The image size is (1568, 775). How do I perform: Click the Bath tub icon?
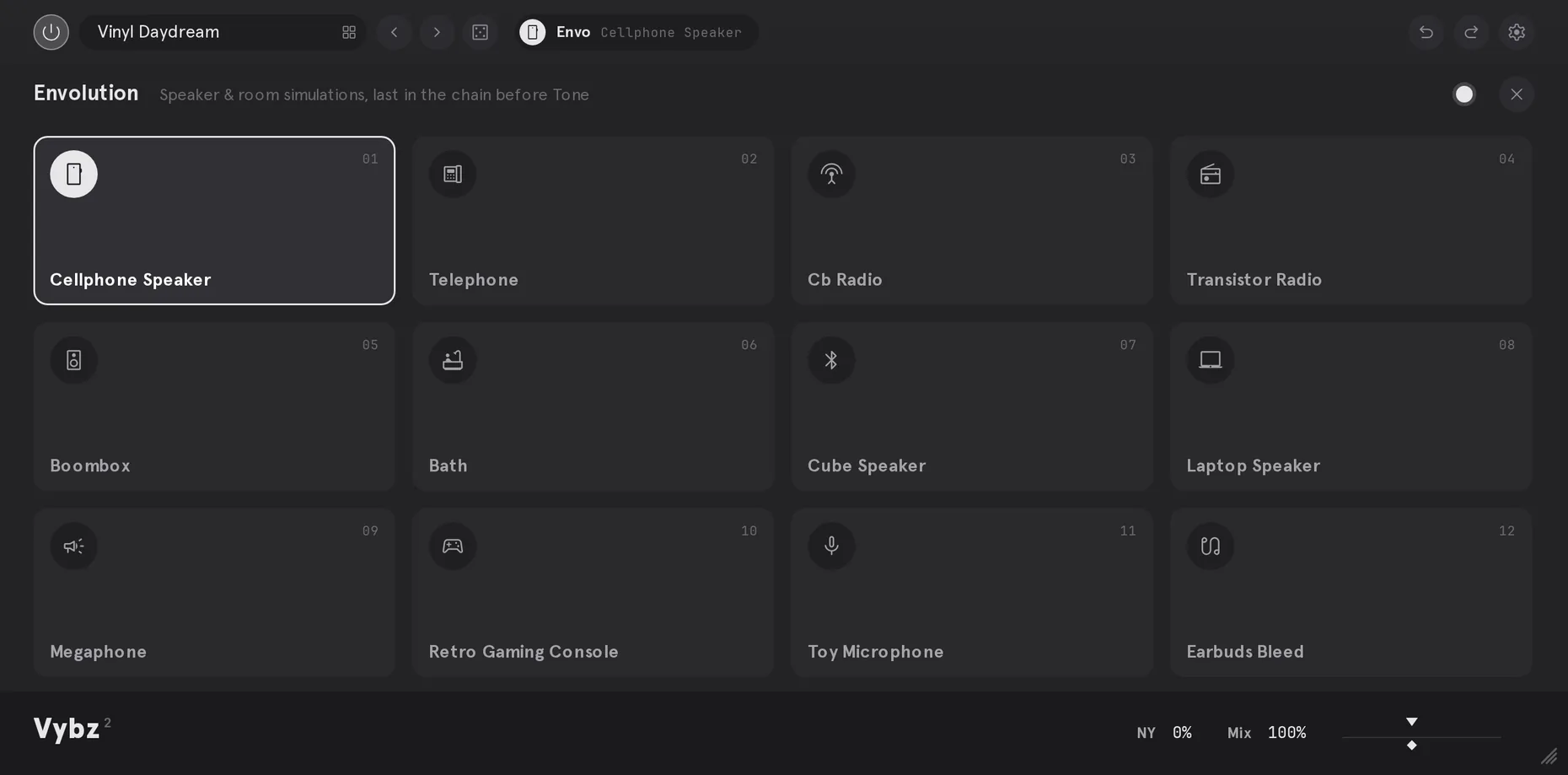point(453,360)
